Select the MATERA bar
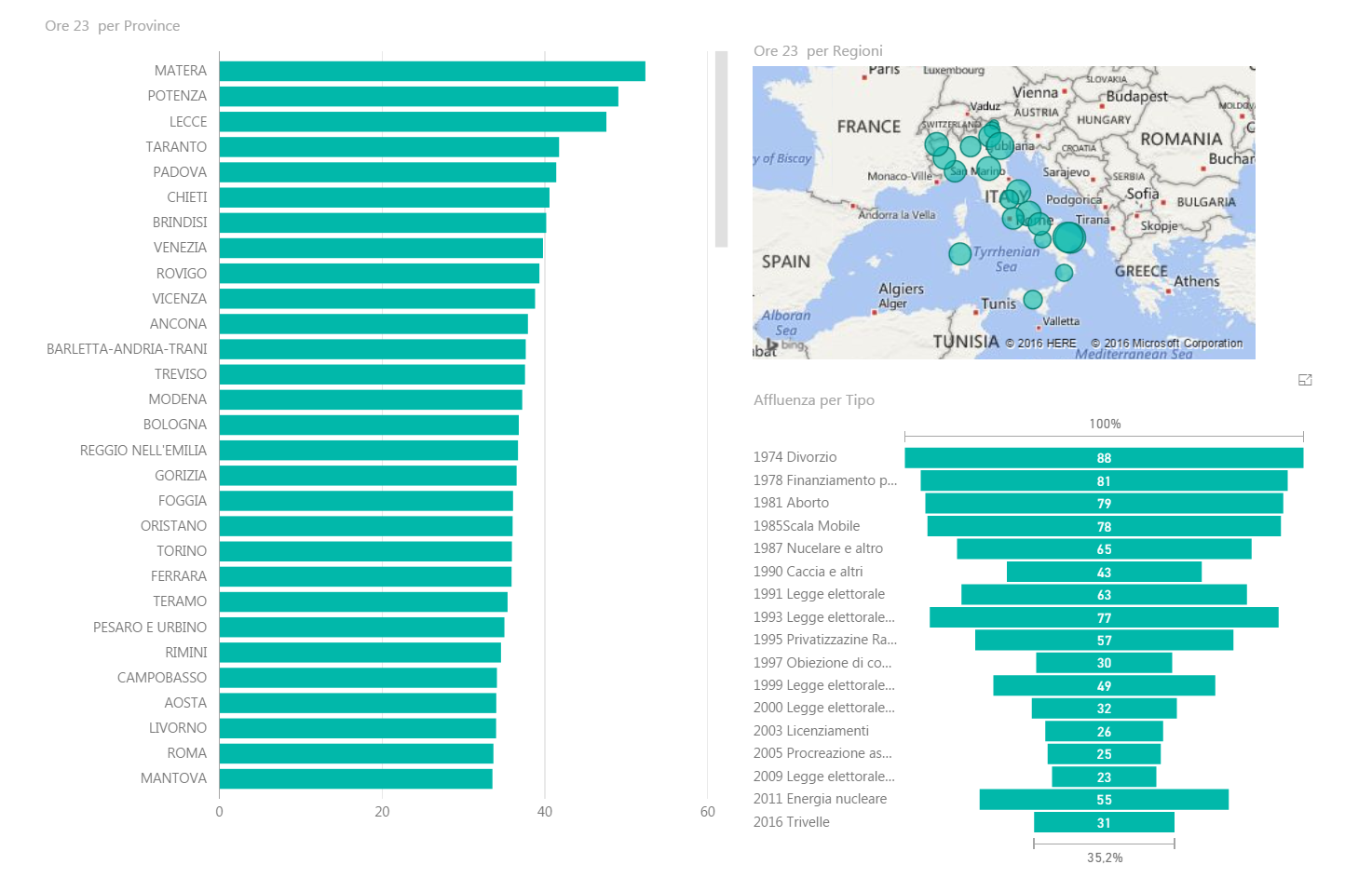This screenshot has width=1372, height=878. 431,72
